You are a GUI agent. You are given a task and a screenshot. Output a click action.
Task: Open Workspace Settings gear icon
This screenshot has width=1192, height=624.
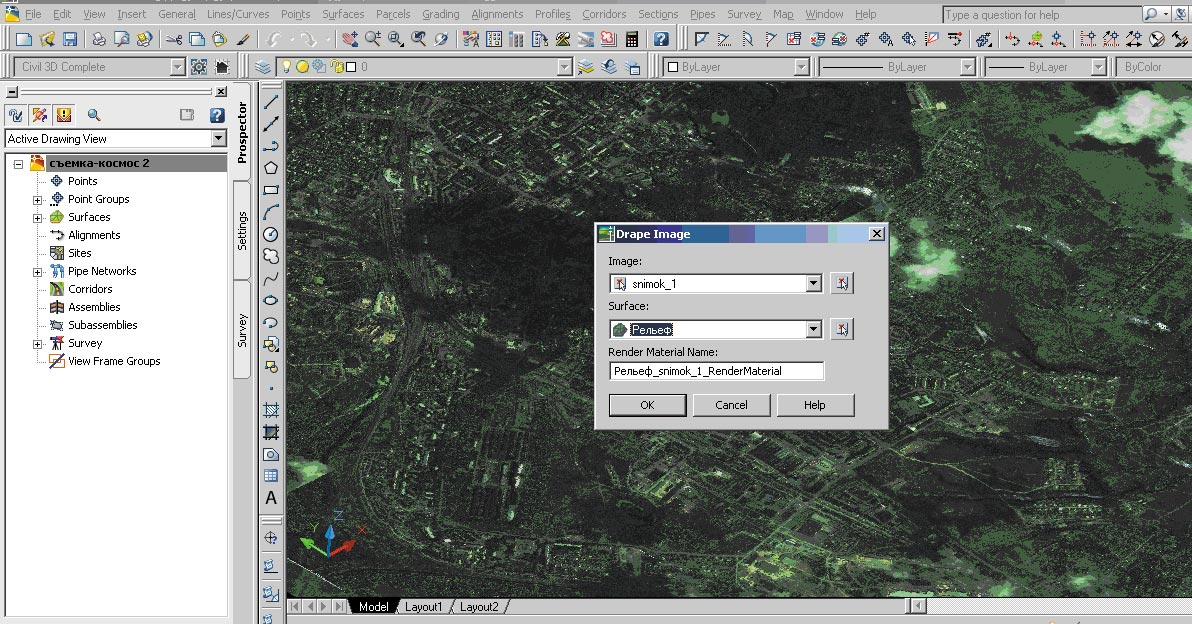coord(199,67)
